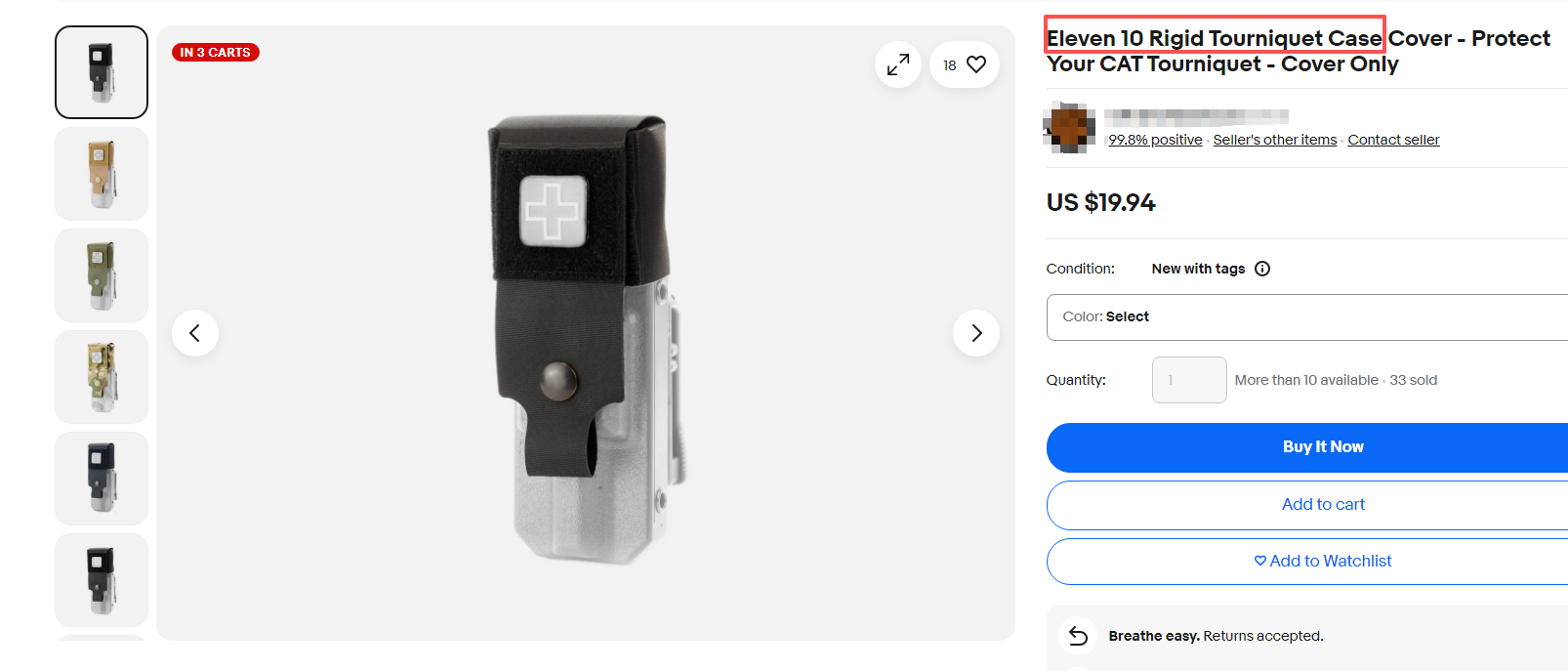Click the Quantity input field
This screenshot has height=671, width=1568.
pos(1189,380)
